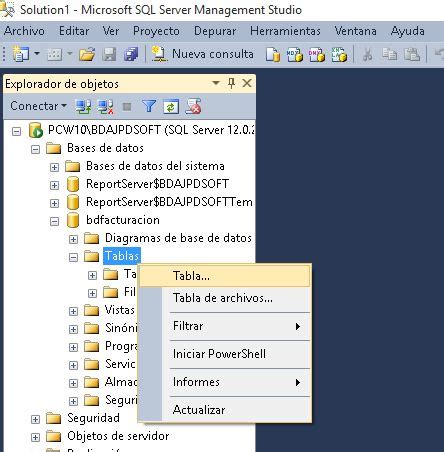Screen dimensions: 444x452
Task: Expand the top-level Seguridad folder
Action: click(x=35, y=419)
